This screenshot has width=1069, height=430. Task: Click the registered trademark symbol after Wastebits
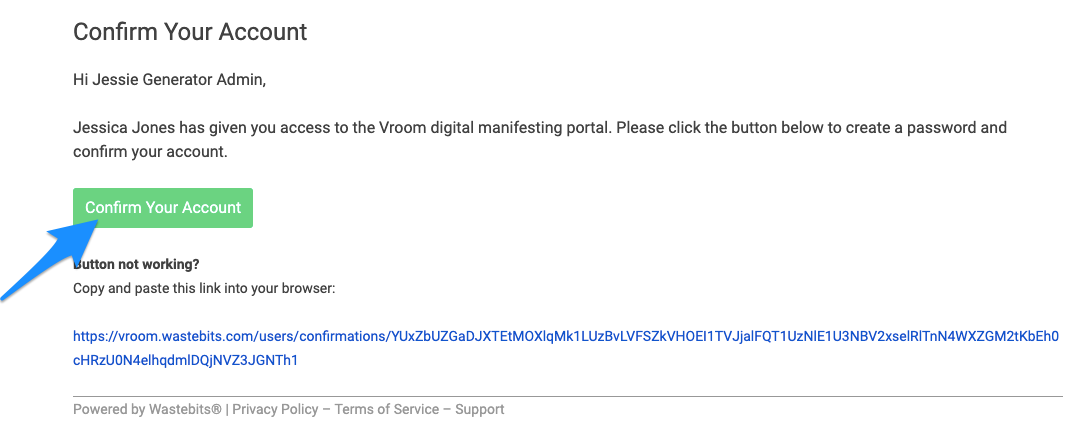pos(217,409)
